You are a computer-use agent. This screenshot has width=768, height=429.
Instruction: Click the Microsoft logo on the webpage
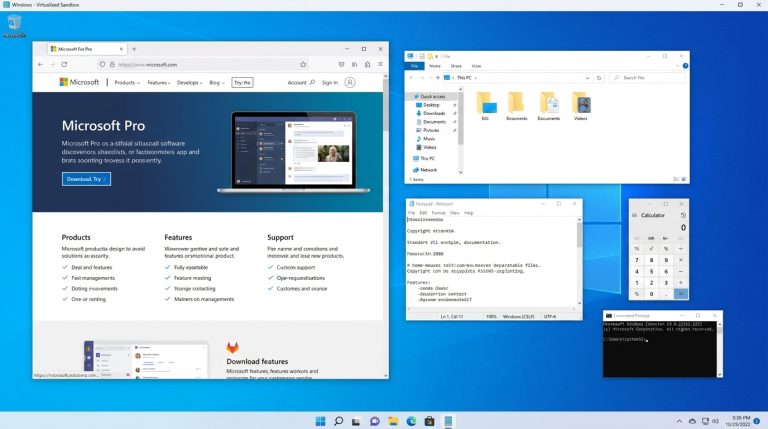[79, 82]
